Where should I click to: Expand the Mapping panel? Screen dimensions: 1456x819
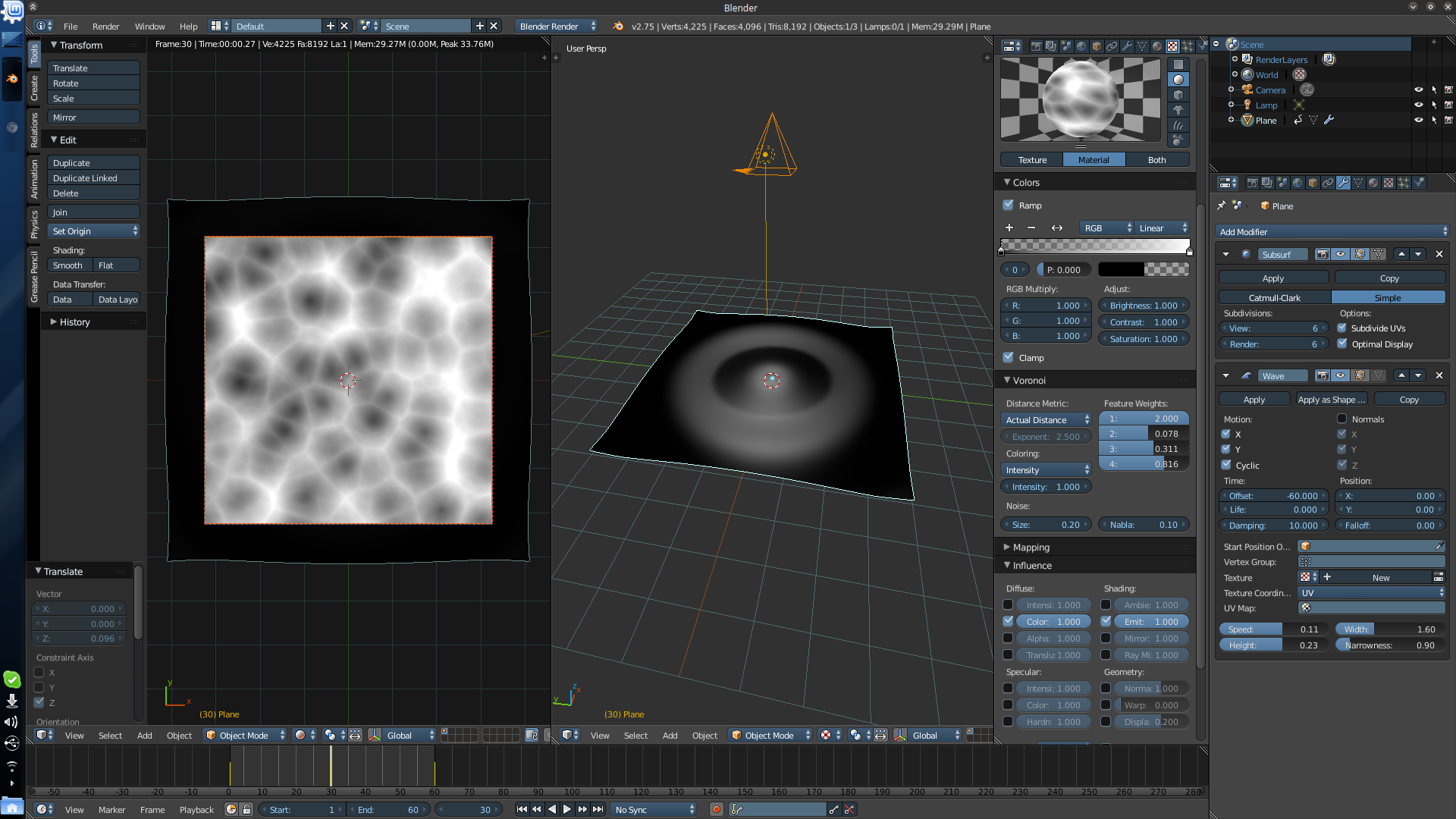click(x=1031, y=547)
